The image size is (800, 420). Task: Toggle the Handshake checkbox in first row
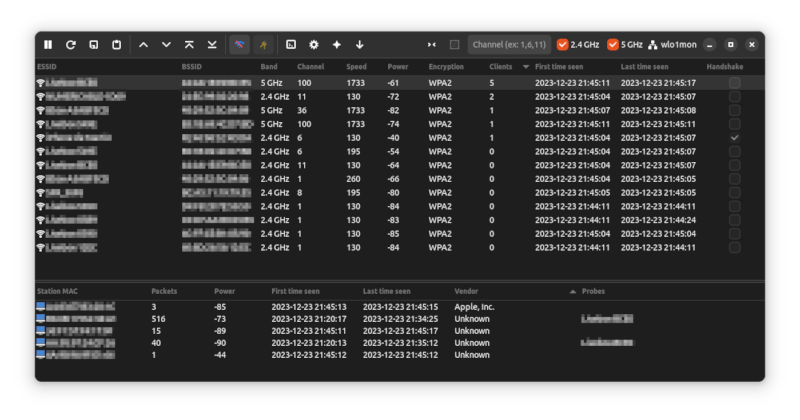[735, 83]
